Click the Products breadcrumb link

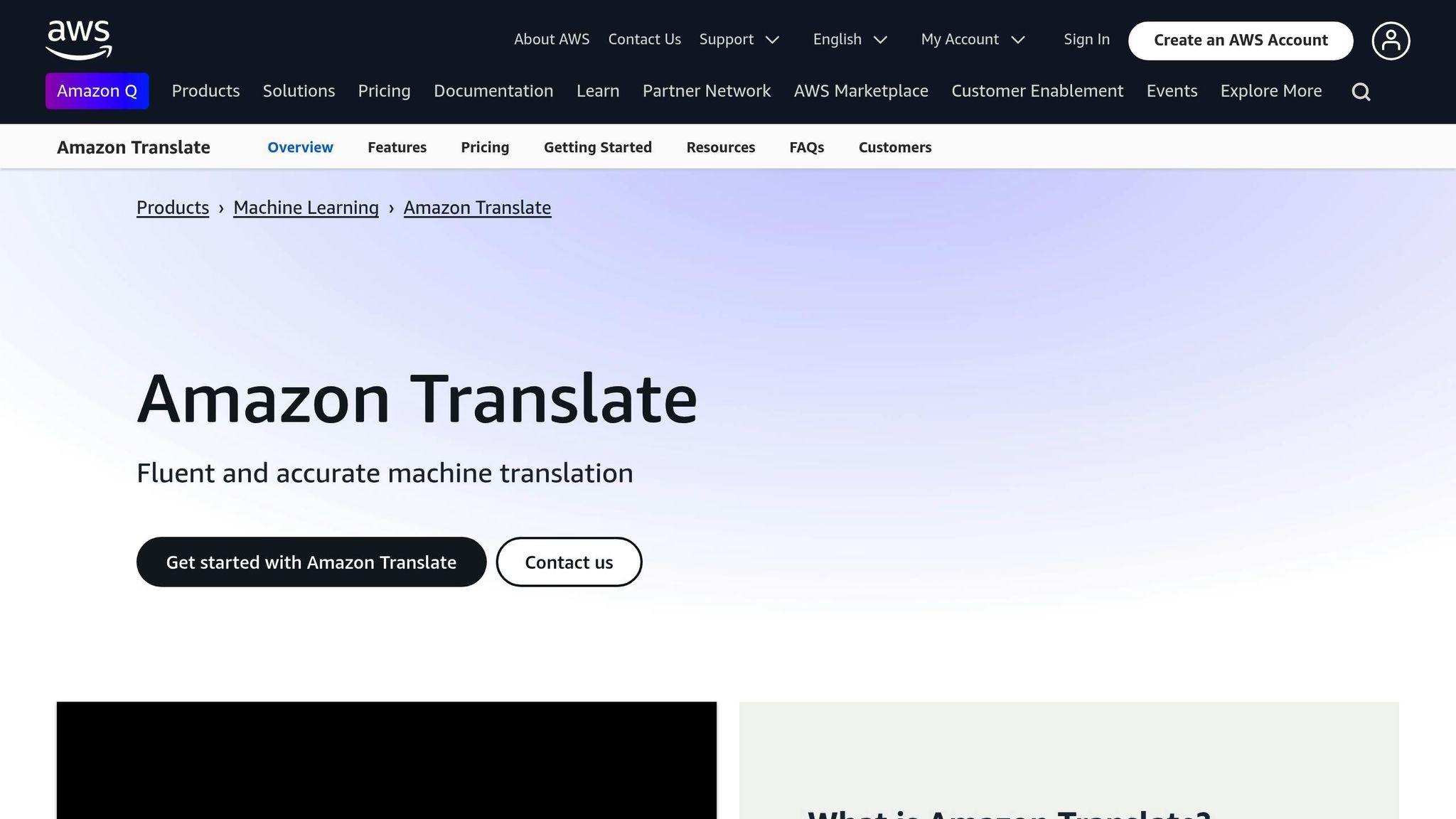click(x=172, y=208)
